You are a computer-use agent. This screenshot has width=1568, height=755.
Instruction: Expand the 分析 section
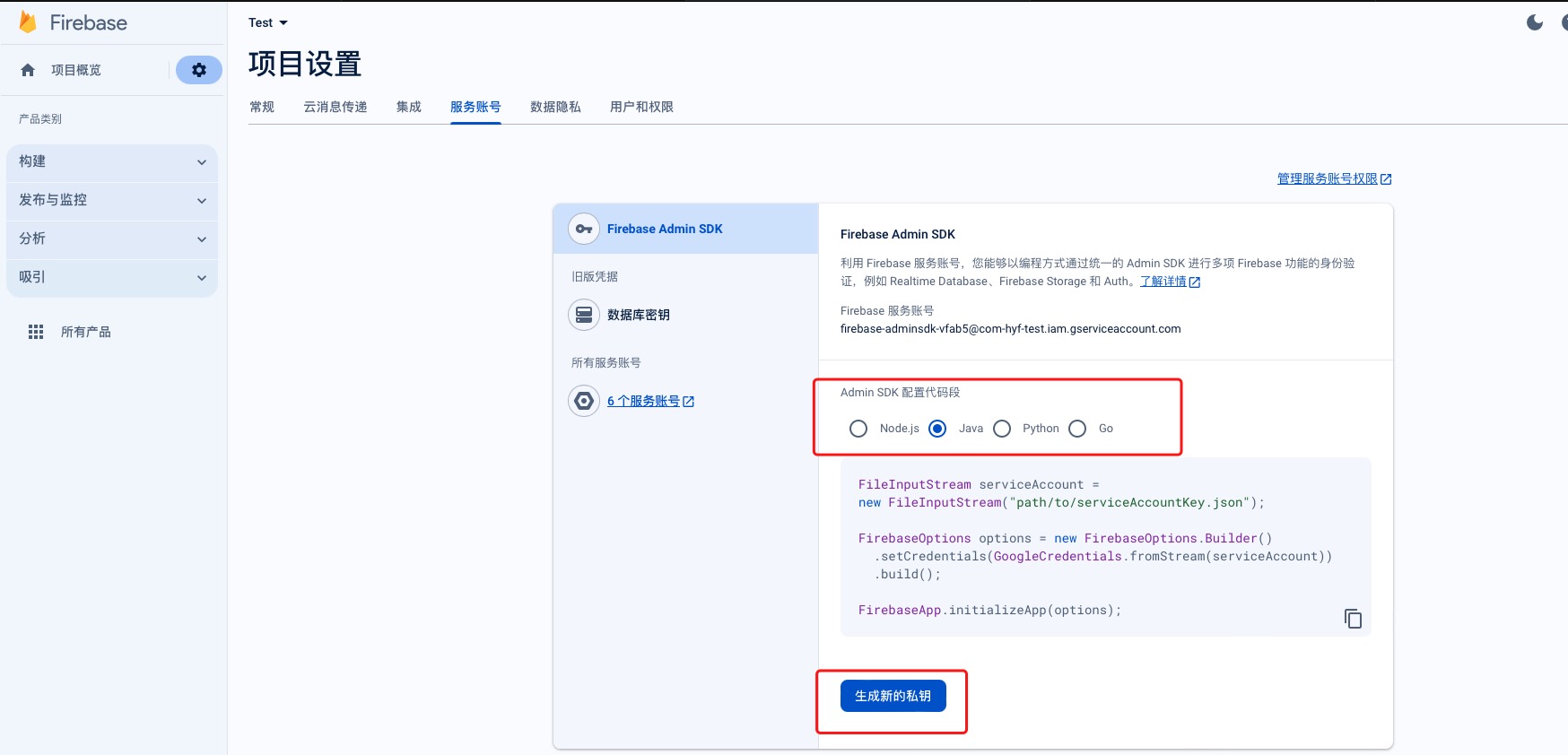pos(112,239)
